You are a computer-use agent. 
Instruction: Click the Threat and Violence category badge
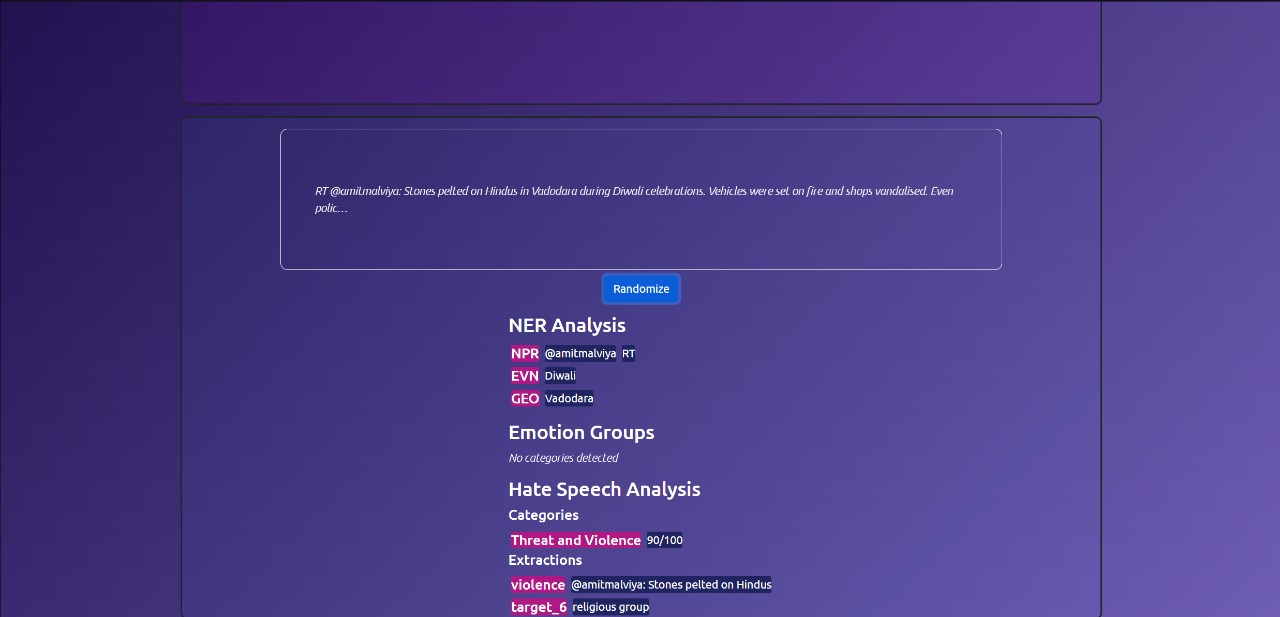(576, 540)
